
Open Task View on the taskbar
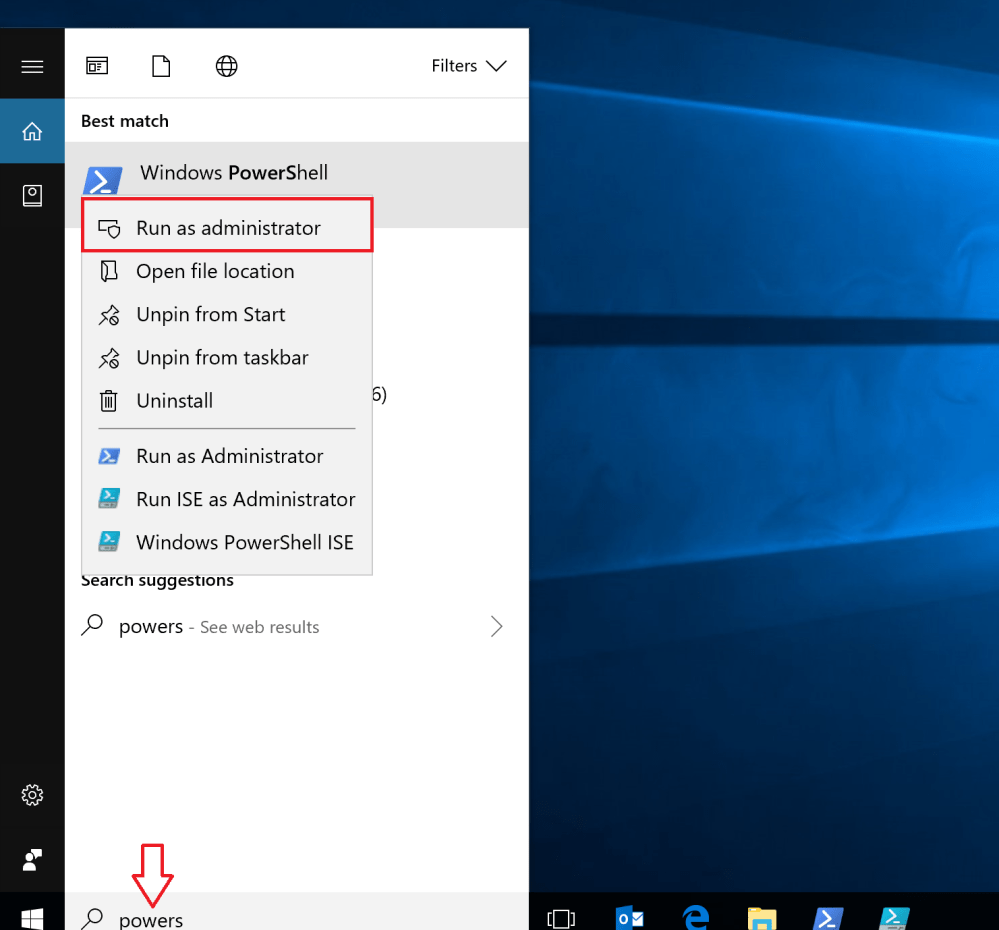click(x=561, y=916)
